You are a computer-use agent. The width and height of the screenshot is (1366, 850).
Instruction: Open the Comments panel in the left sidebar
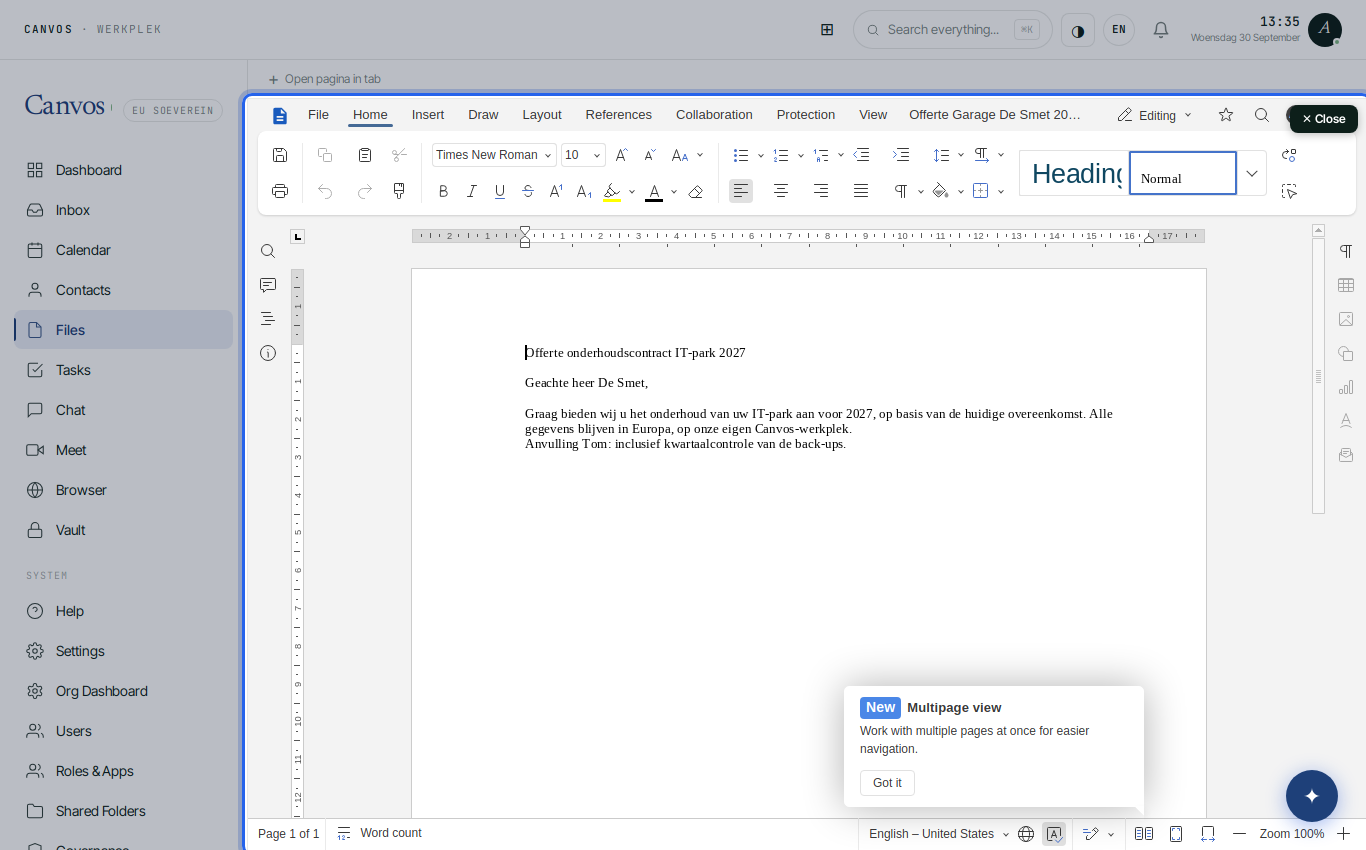click(268, 285)
